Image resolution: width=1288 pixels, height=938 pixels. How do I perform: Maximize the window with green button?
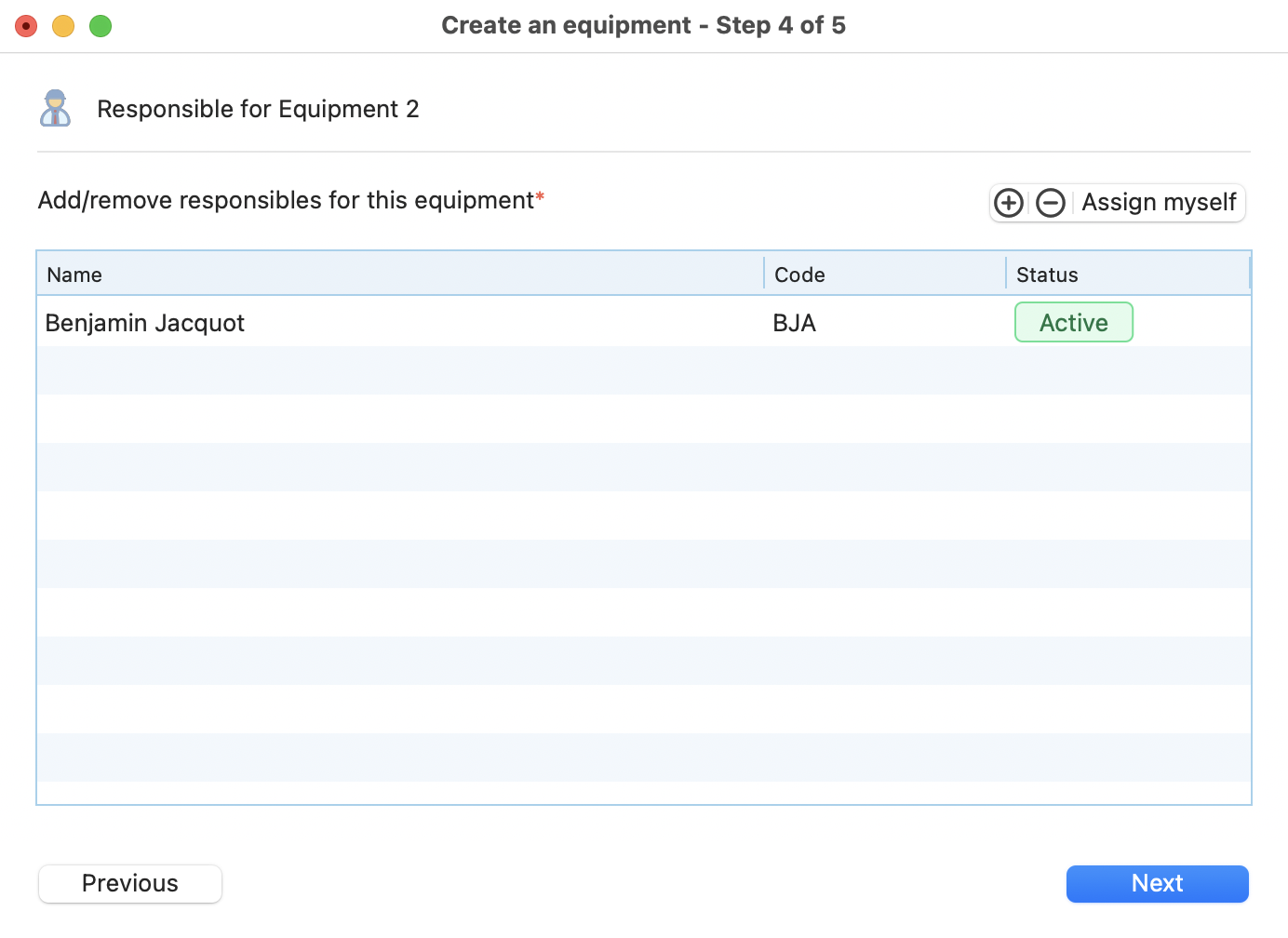pyautogui.click(x=101, y=26)
